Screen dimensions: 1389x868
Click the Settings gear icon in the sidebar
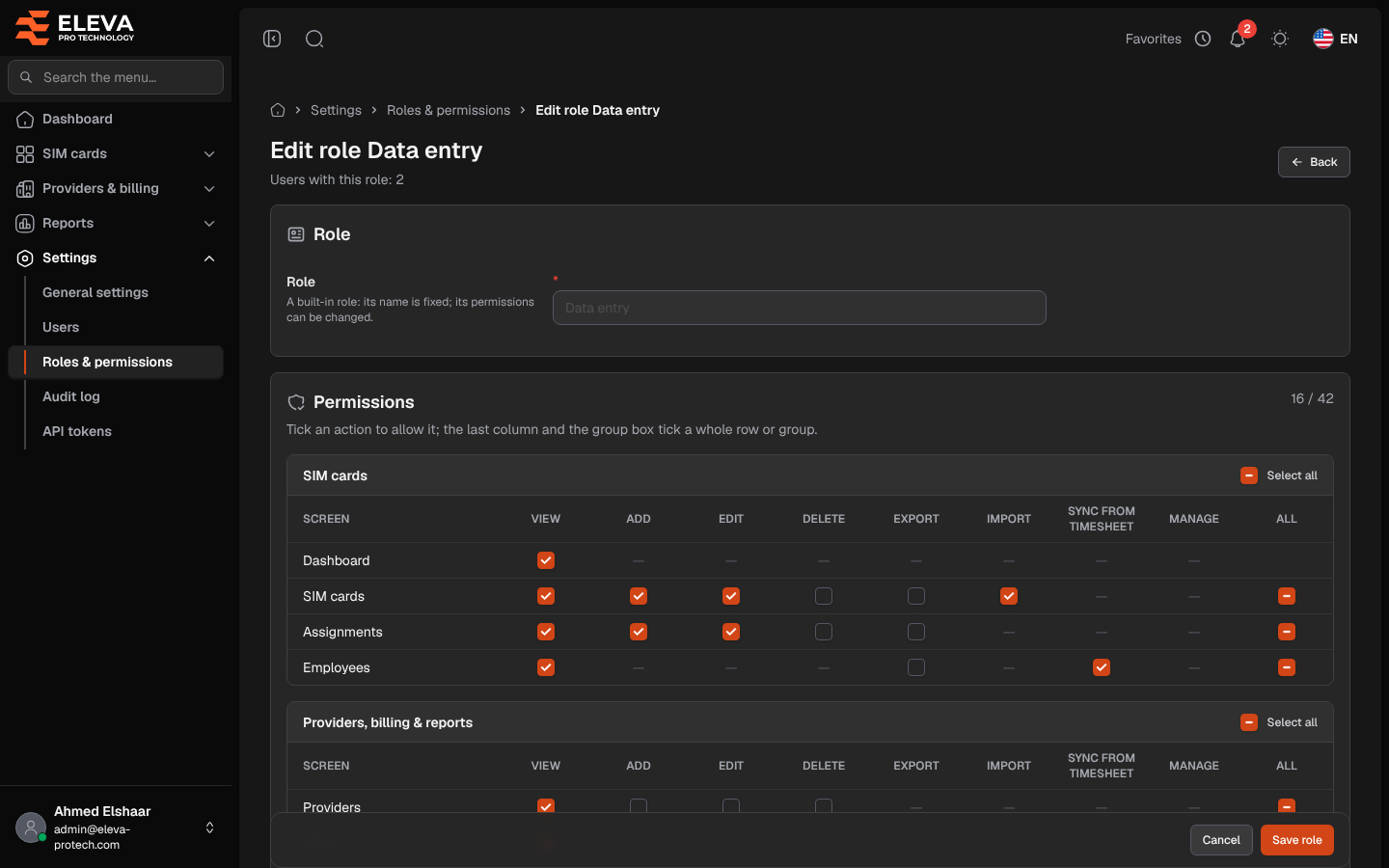coord(25,258)
